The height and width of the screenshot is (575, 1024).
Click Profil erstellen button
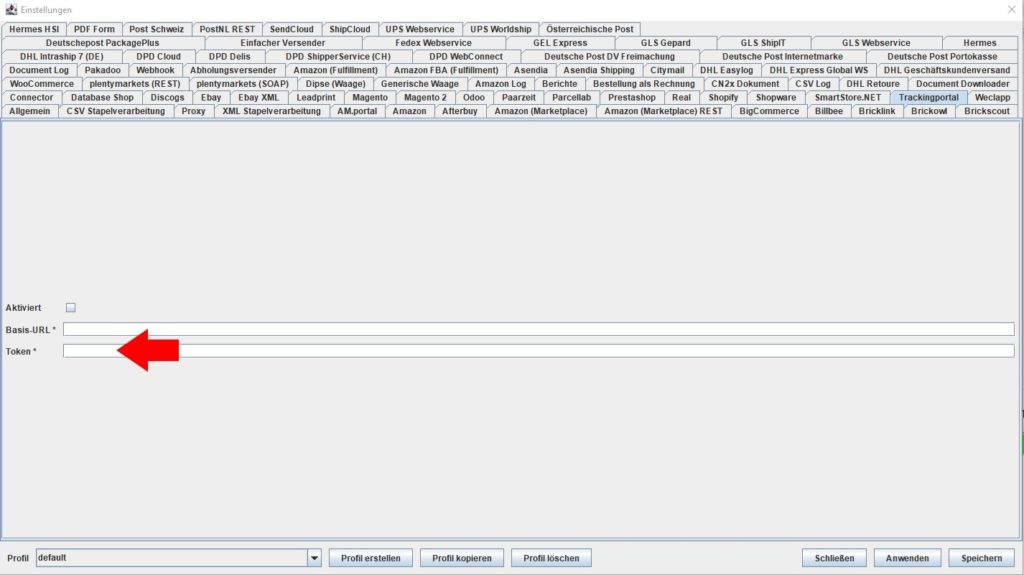370,558
